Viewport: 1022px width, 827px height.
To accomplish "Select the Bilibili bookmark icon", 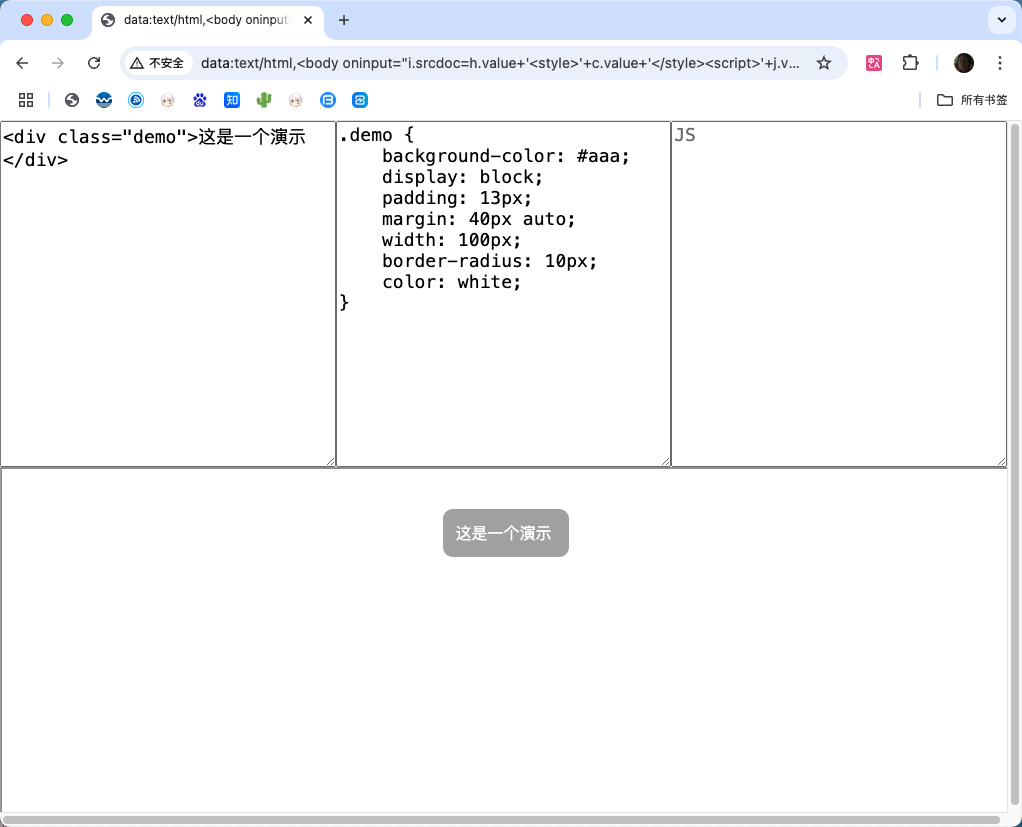I will pos(328,100).
